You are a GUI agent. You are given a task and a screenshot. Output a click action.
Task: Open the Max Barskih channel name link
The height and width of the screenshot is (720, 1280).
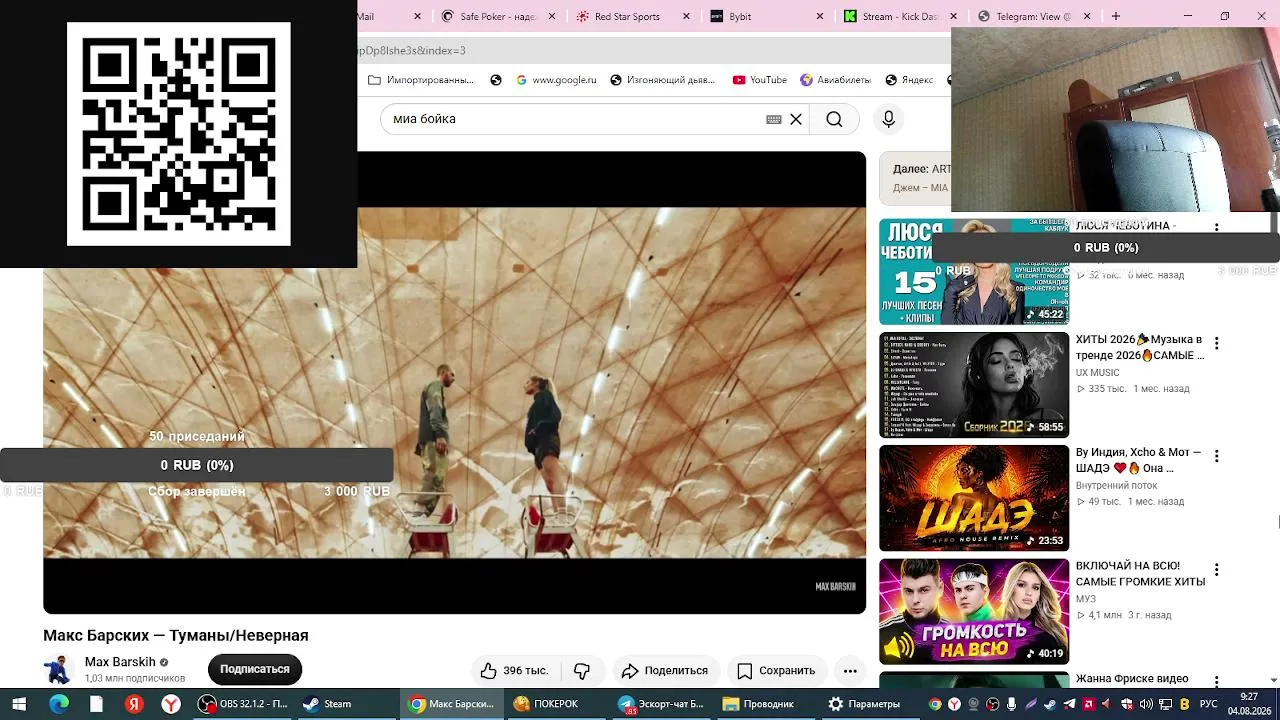click(x=120, y=662)
